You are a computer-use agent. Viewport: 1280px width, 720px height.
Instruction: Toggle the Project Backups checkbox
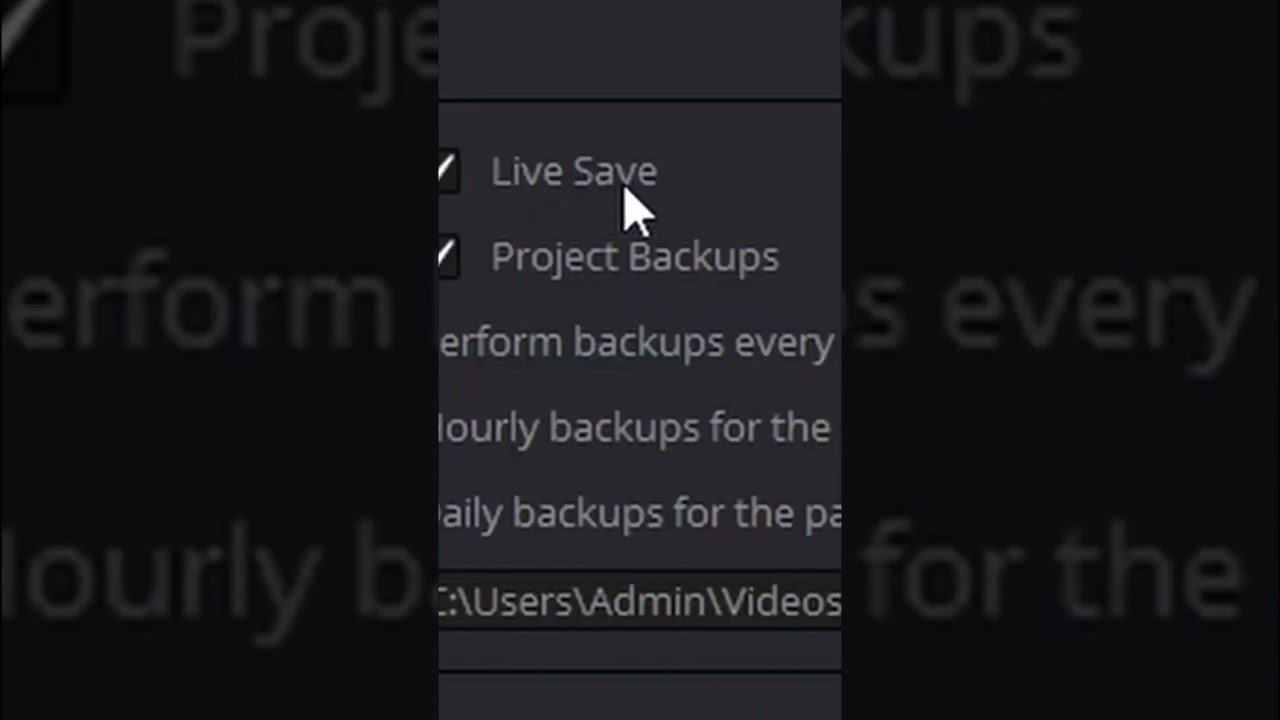click(448, 257)
